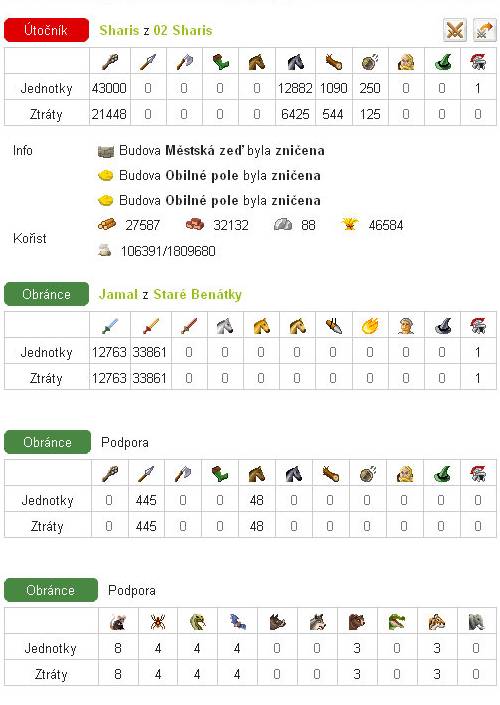Viewport: 500px width, 705px height.
Task: Click the forward report arrow icon
Action: coord(483,31)
